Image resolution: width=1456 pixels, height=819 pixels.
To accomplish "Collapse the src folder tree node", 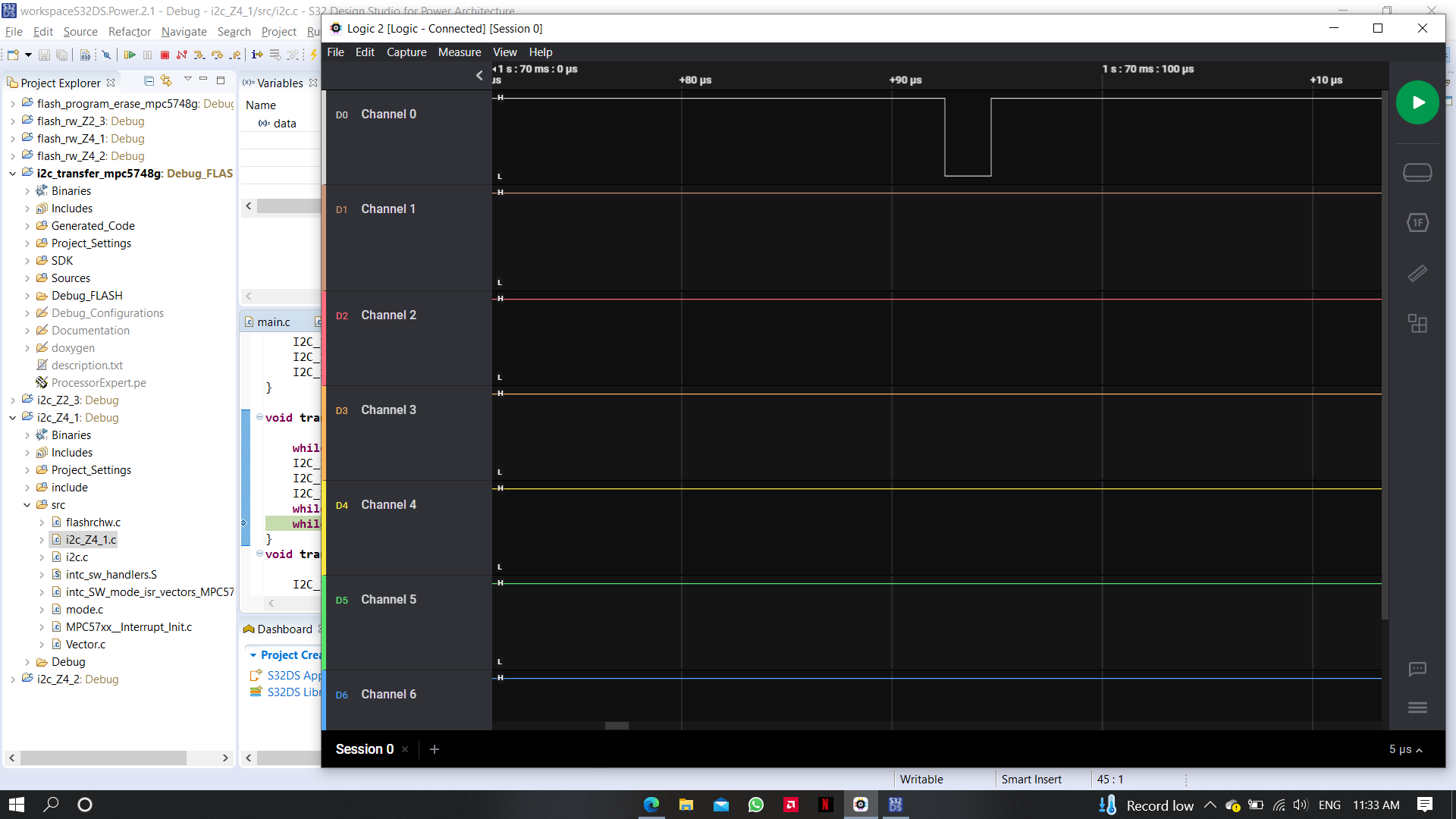I will [27, 505].
